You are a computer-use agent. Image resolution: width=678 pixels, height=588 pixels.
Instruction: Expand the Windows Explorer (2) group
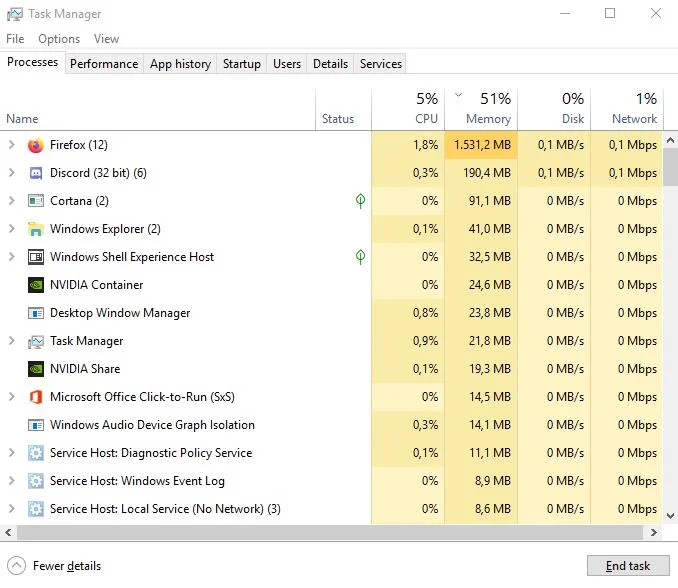pyautogui.click(x=12, y=229)
